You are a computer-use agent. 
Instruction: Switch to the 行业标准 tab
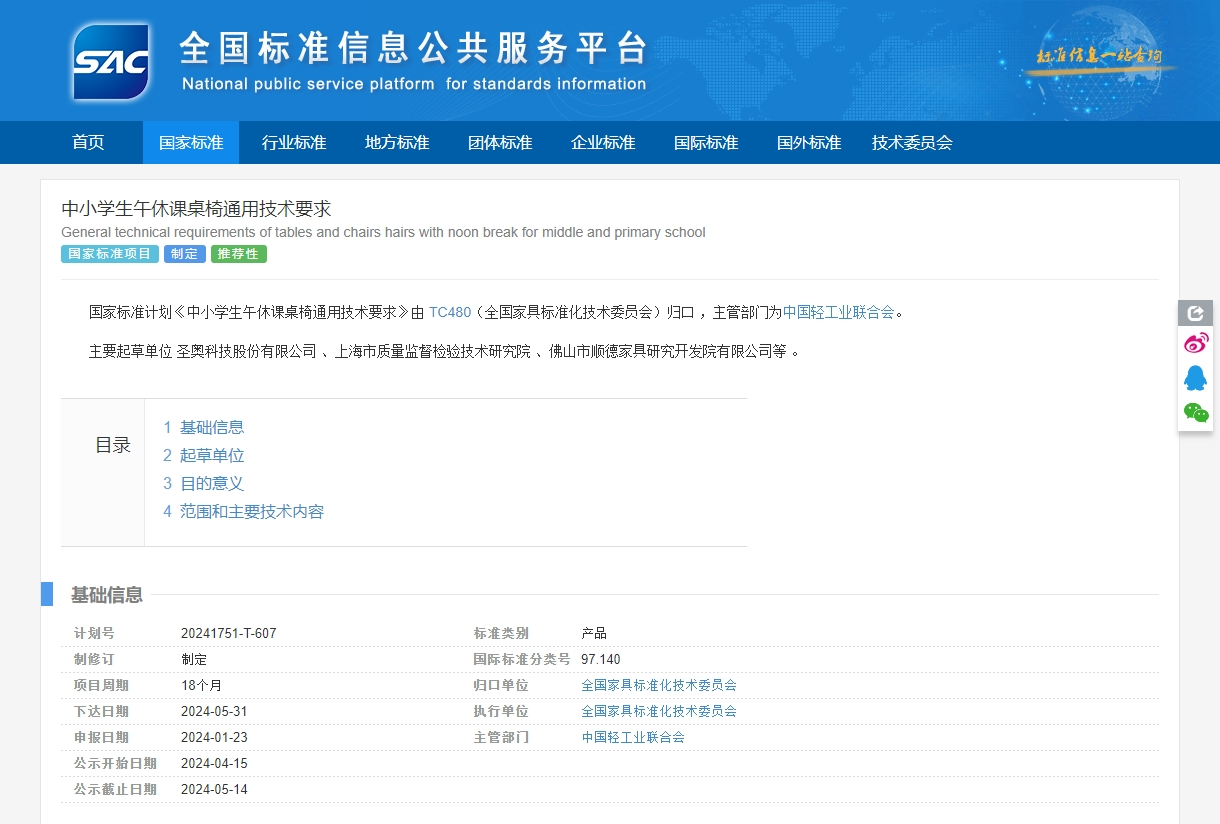pos(293,142)
